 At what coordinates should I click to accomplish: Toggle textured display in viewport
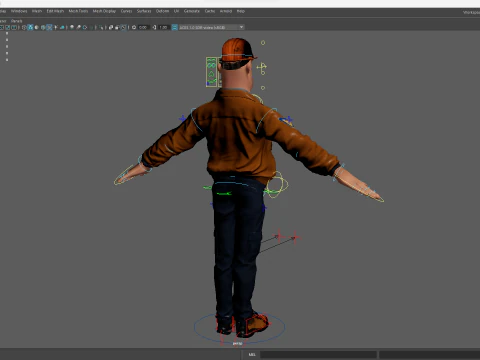tap(49, 27)
